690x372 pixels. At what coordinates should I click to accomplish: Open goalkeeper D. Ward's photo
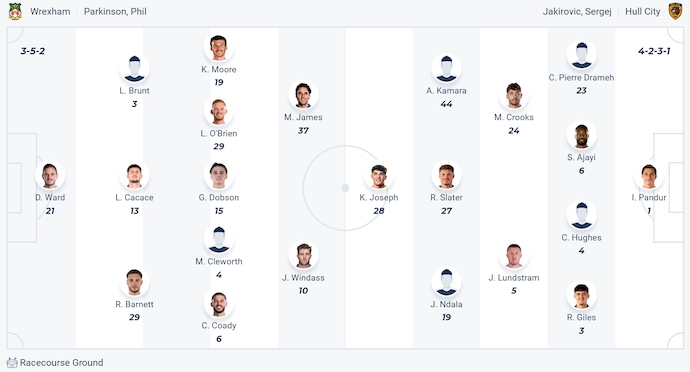pos(50,176)
